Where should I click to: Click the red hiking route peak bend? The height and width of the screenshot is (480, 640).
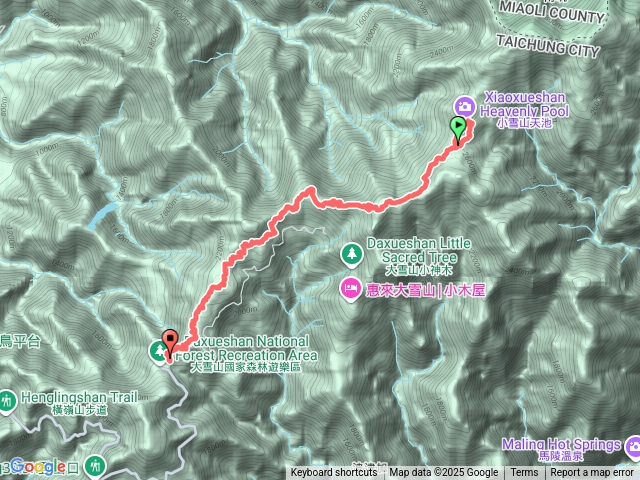[311, 191]
